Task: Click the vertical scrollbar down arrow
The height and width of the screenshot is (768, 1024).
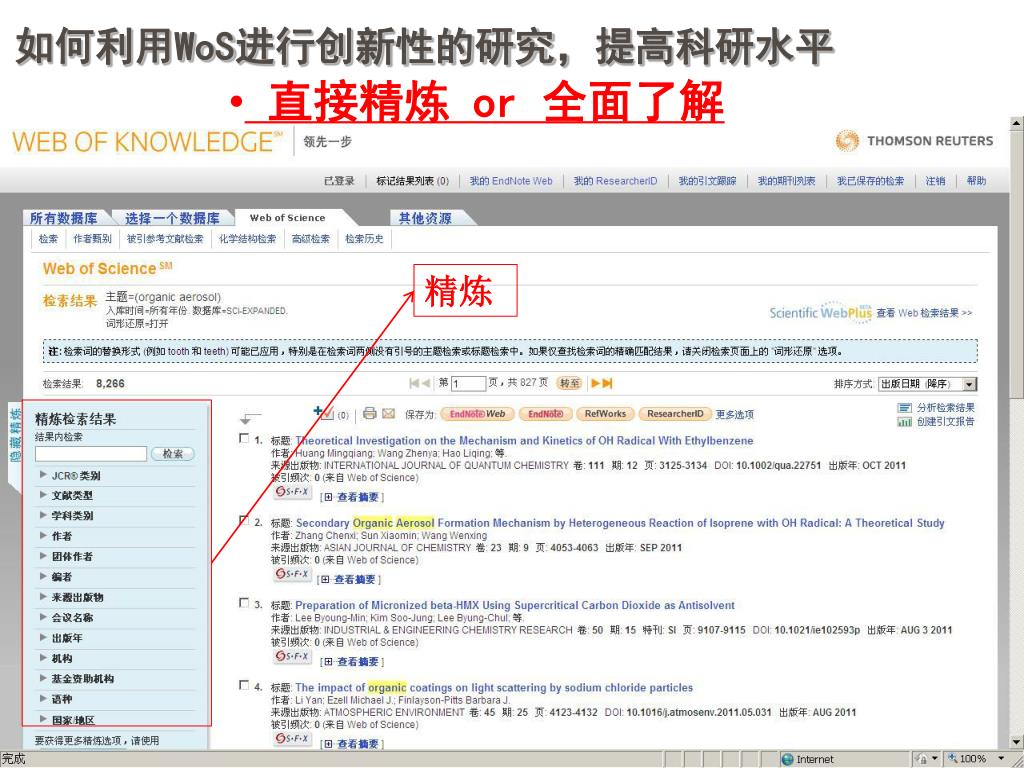Action: pyautogui.click(x=1017, y=741)
